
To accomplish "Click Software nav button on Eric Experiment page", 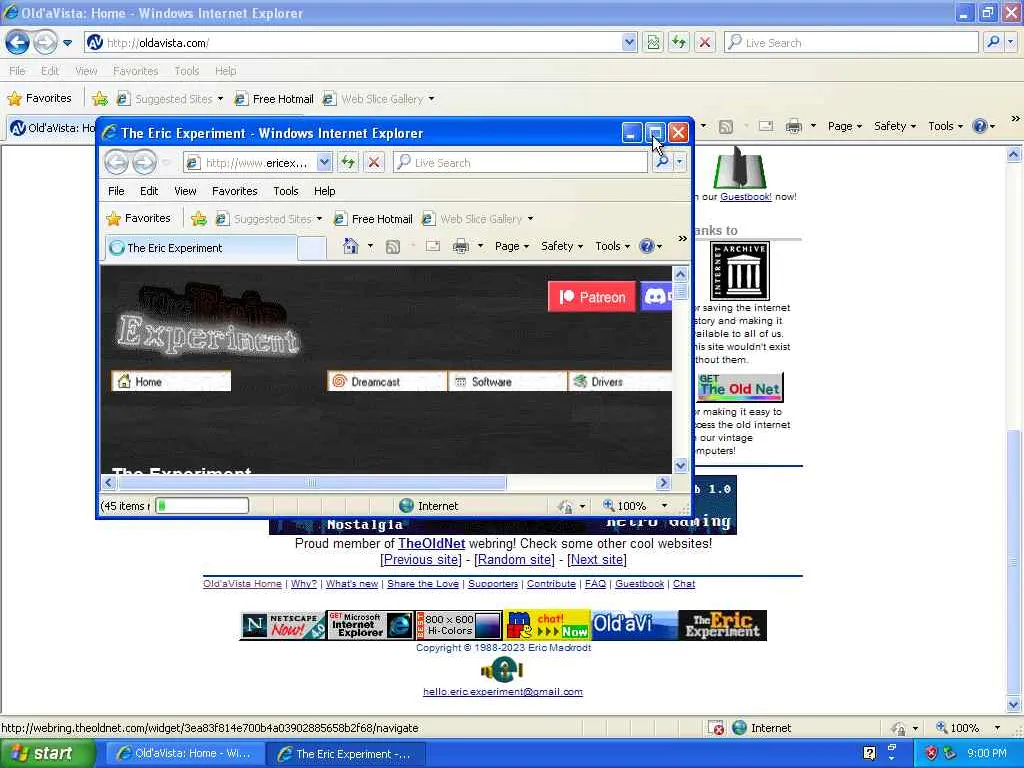I will [x=507, y=381].
